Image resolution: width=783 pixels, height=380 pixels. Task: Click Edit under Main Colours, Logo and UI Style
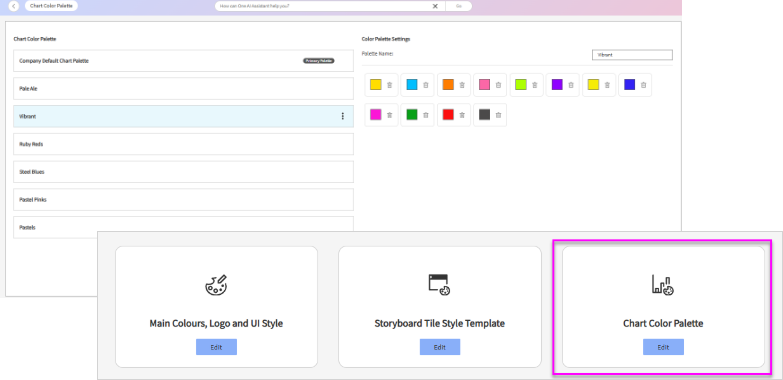coord(216,347)
